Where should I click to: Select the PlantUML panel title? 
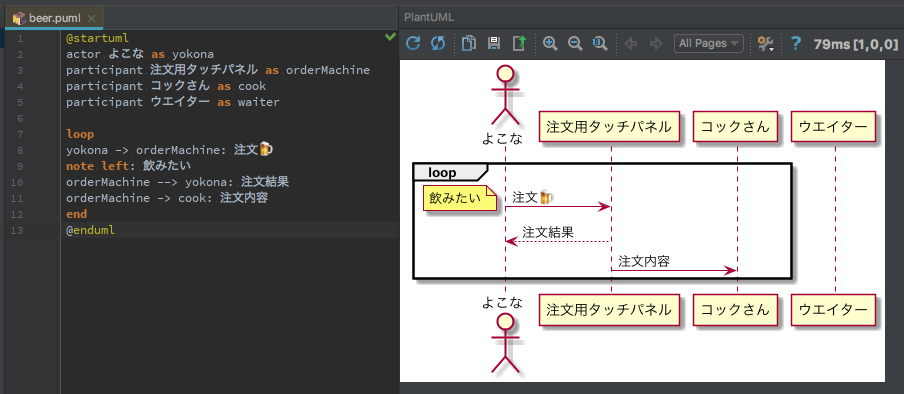429,17
